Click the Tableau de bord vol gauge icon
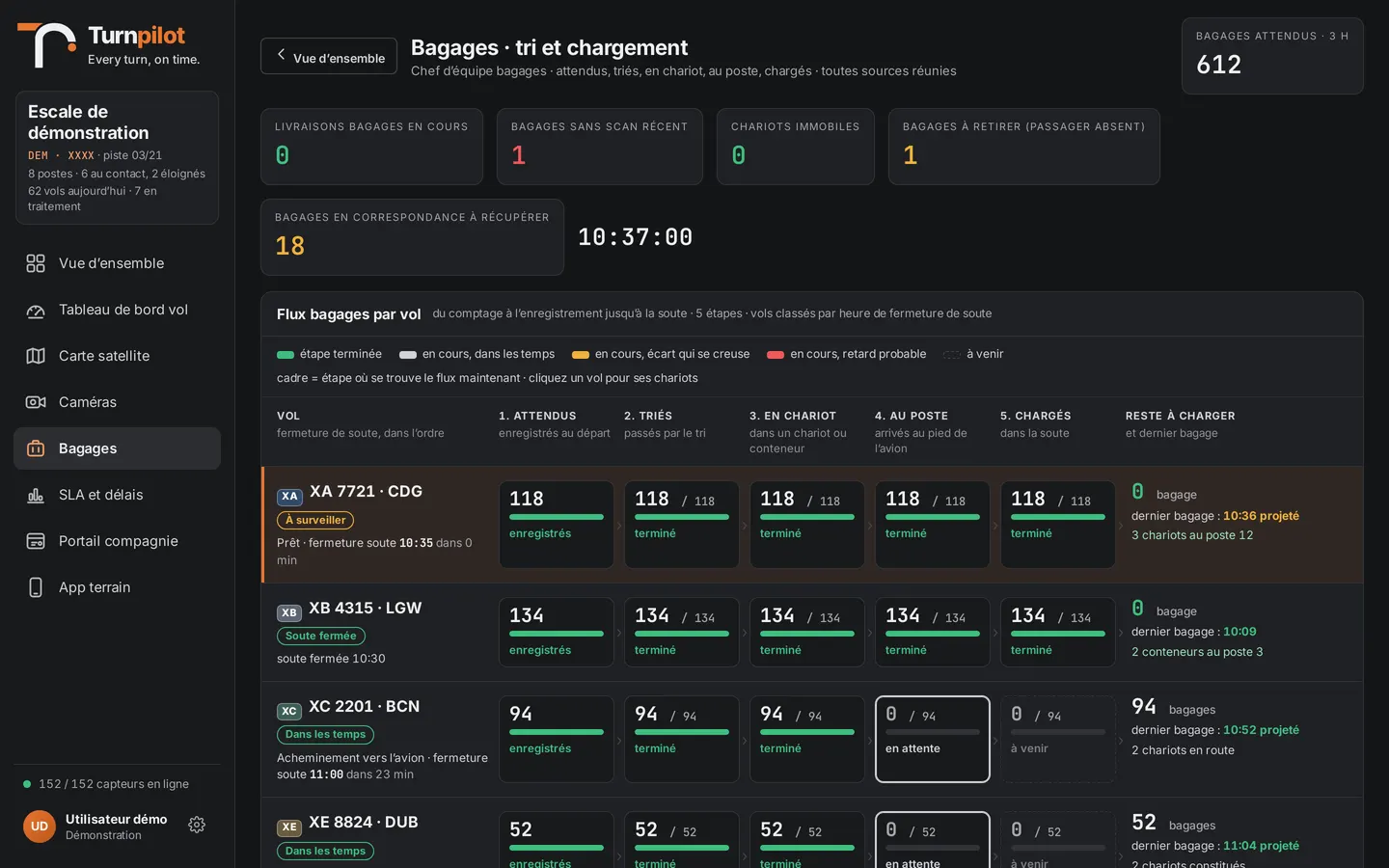 click(x=36, y=310)
